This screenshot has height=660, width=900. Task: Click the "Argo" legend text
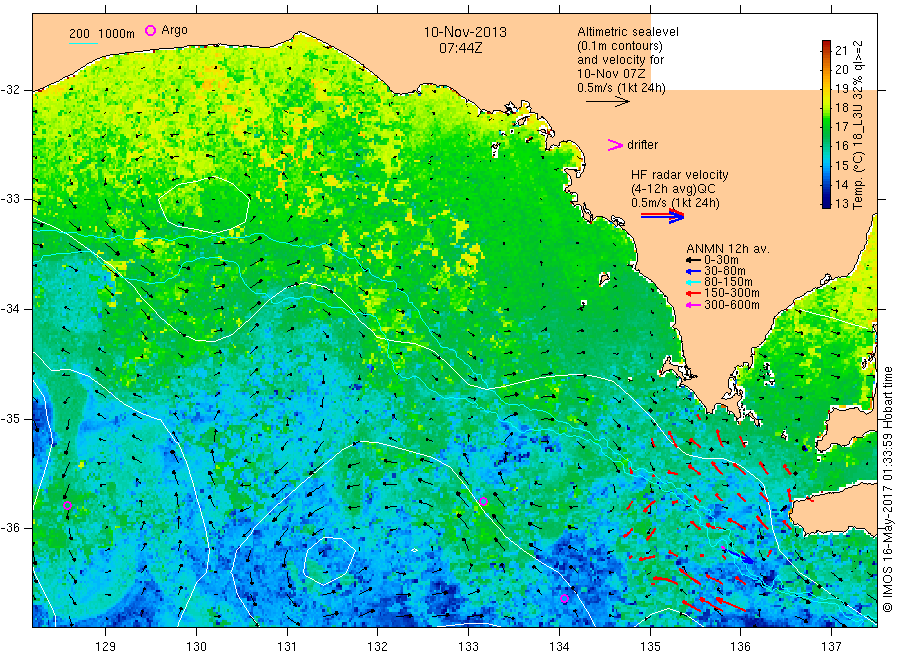pyautogui.click(x=174, y=30)
